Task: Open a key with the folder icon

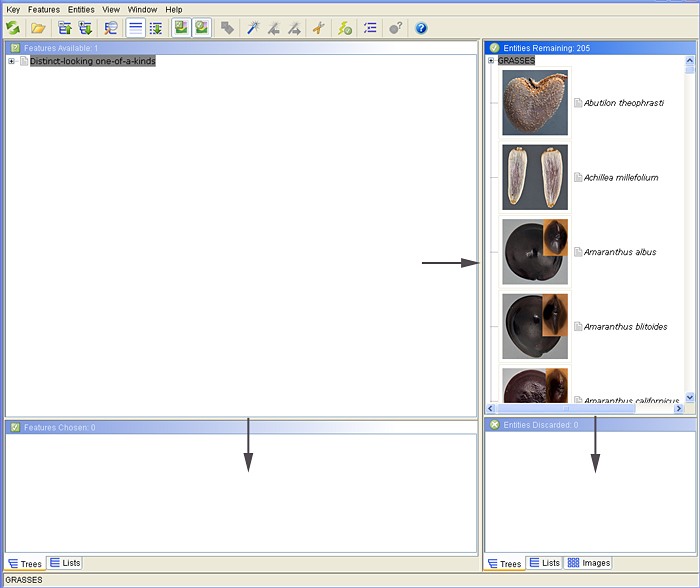Action: tap(38, 28)
